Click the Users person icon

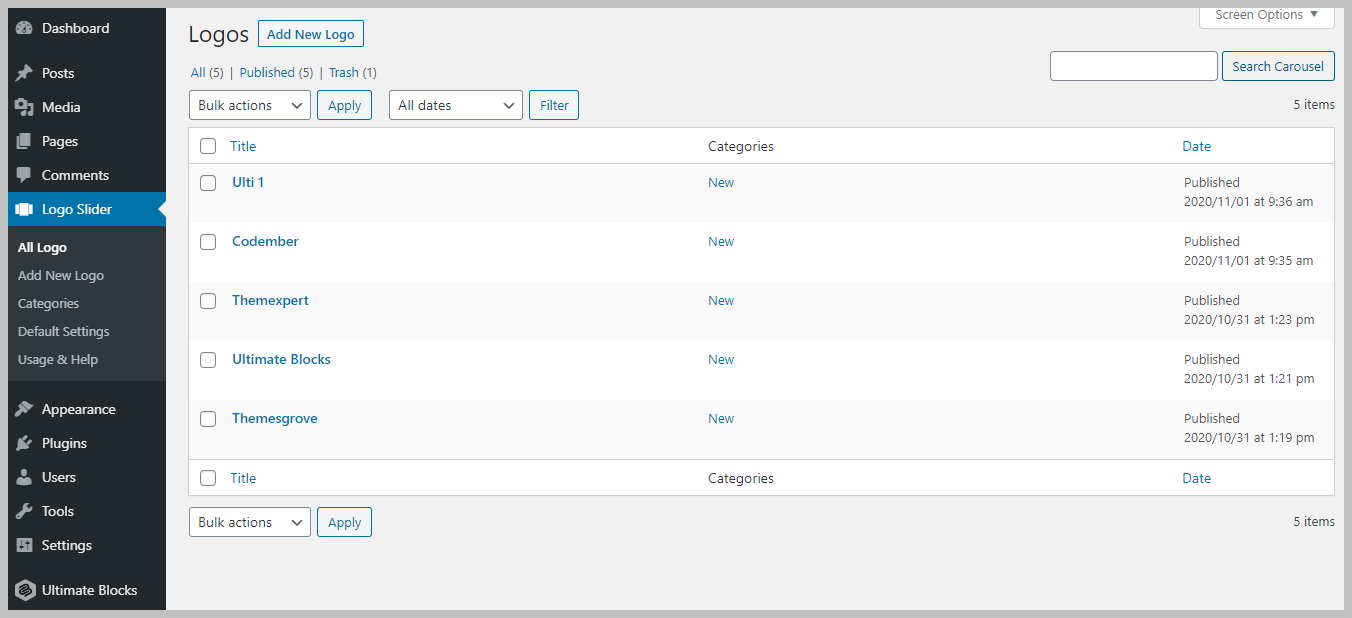pyautogui.click(x=25, y=477)
